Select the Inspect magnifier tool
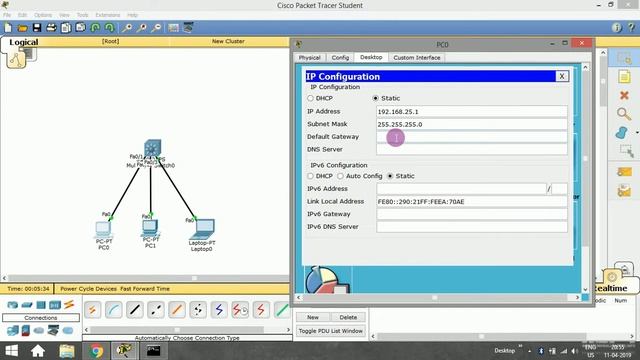Screen dimensions: 640x360 [x=624, y=114]
